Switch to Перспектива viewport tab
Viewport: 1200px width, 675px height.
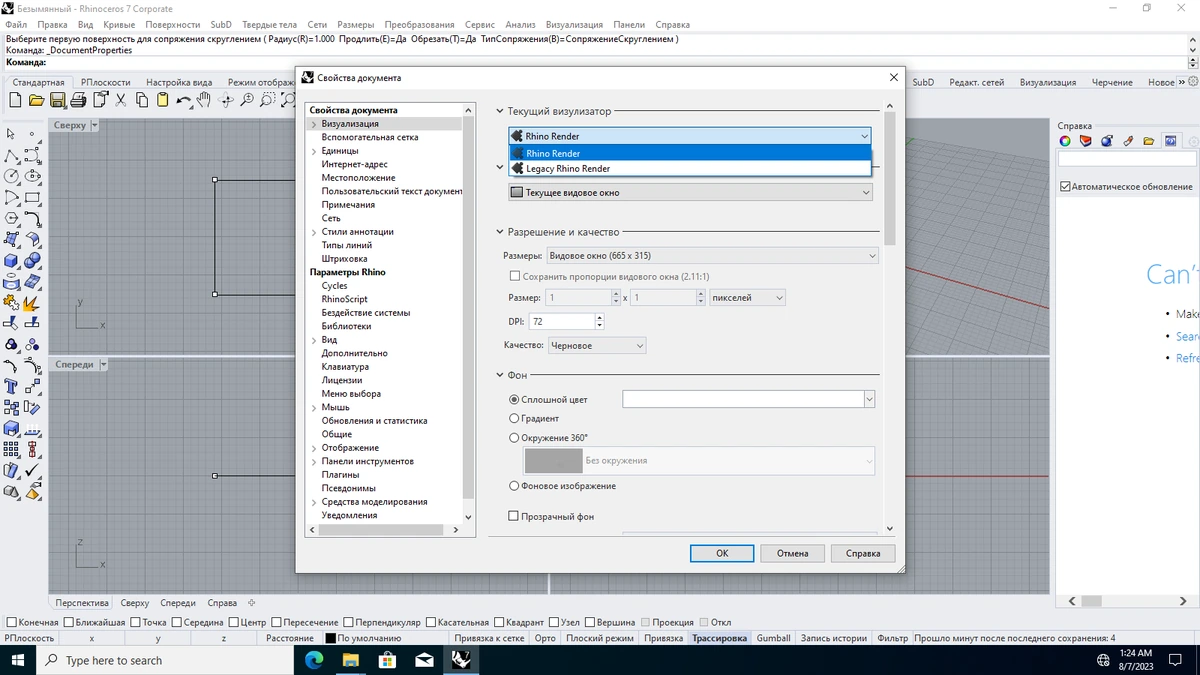(x=82, y=603)
